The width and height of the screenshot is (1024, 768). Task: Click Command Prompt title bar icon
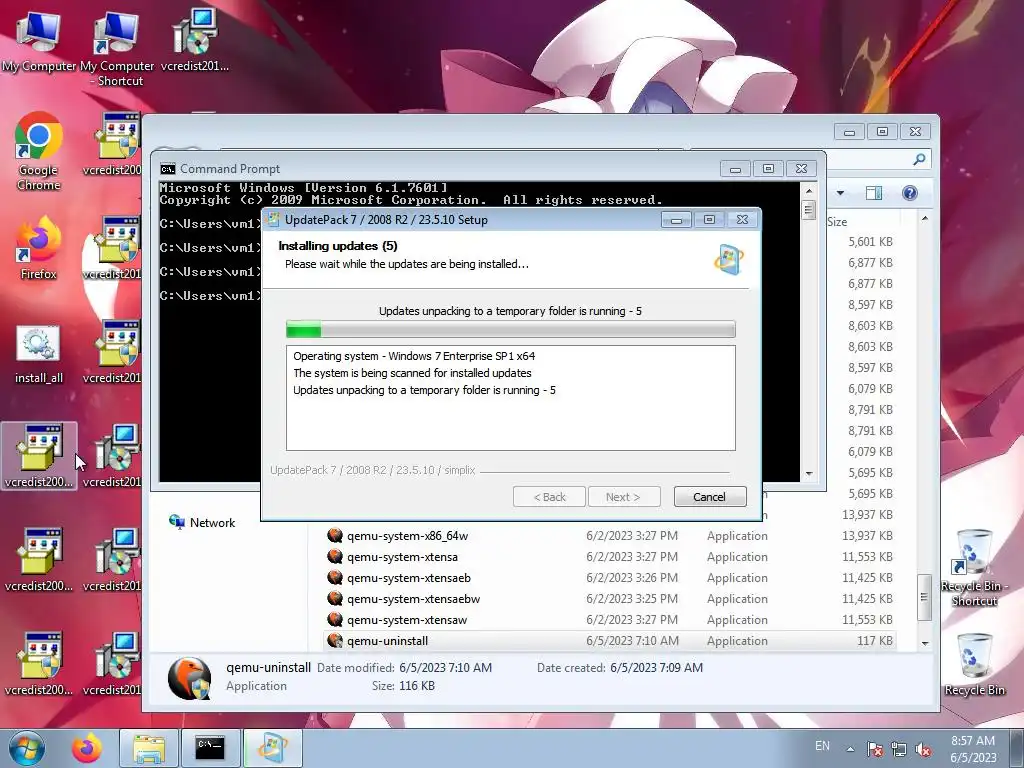coord(168,168)
